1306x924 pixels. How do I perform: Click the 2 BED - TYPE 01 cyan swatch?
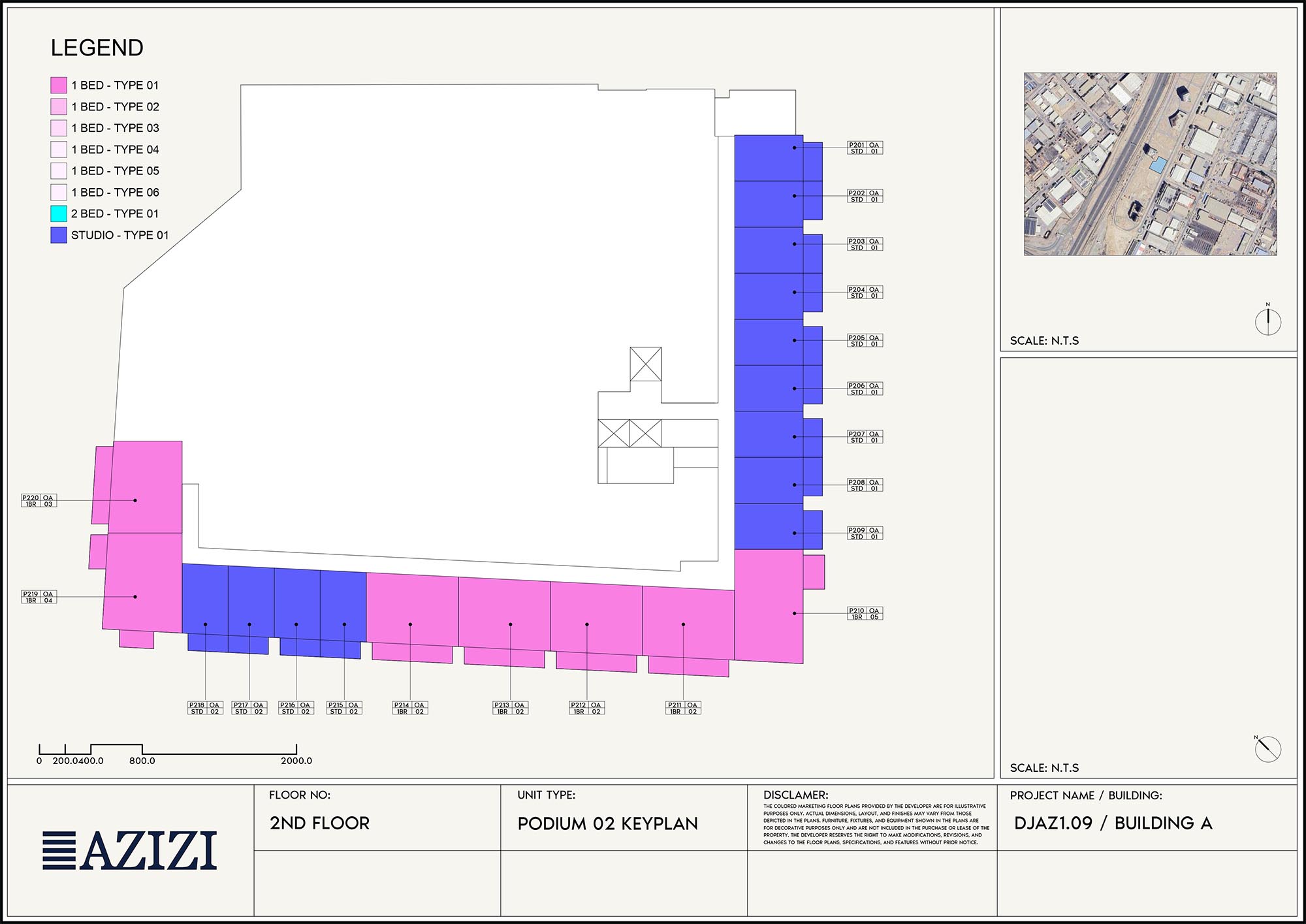59,214
